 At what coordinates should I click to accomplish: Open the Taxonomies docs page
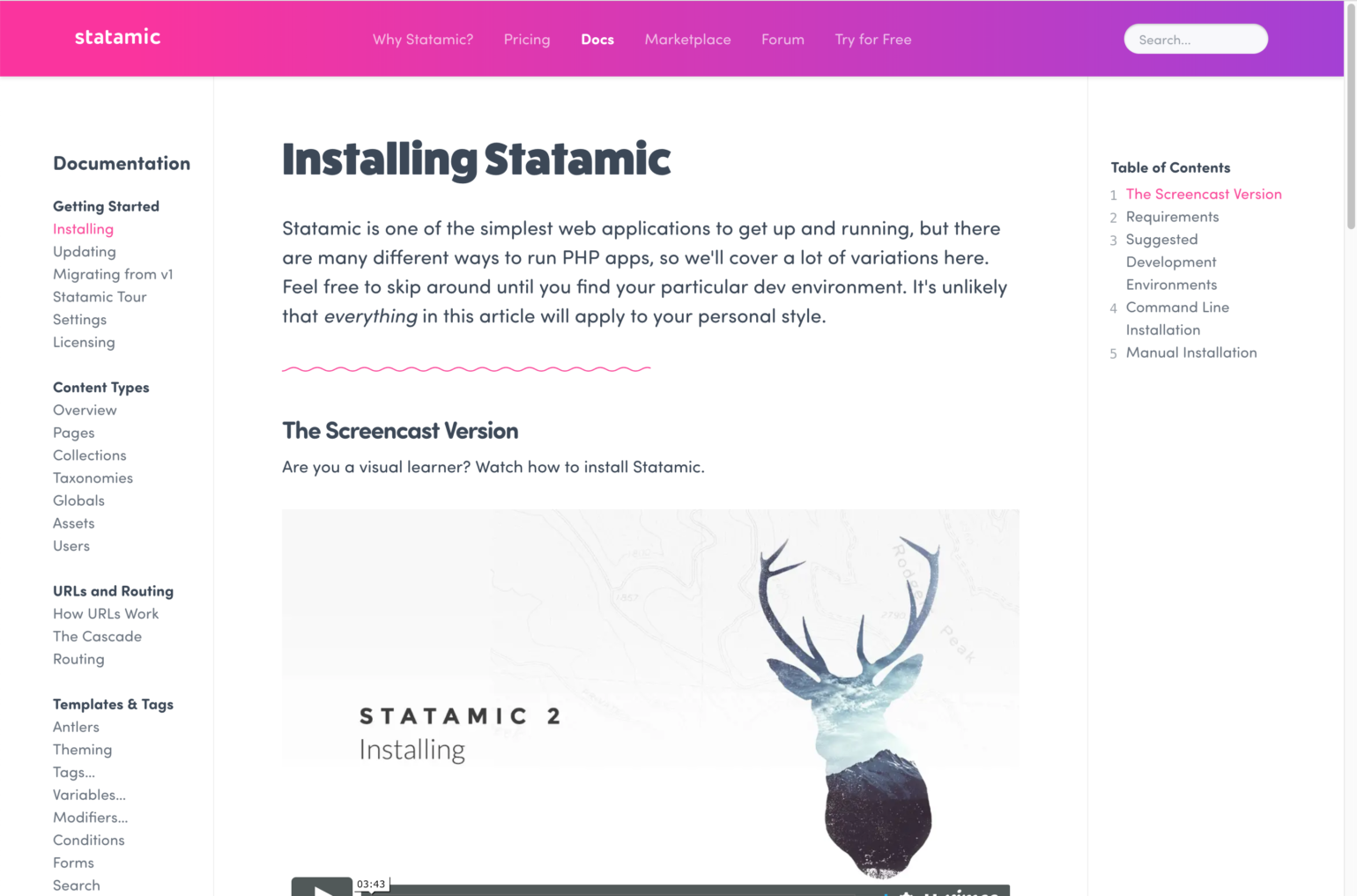click(x=93, y=478)
